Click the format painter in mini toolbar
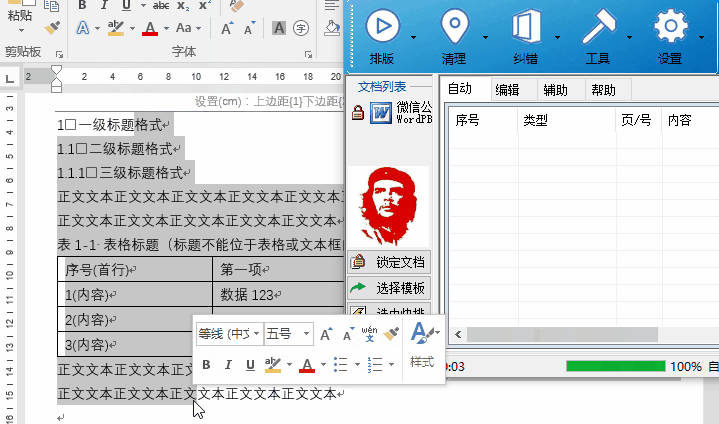 392,334
